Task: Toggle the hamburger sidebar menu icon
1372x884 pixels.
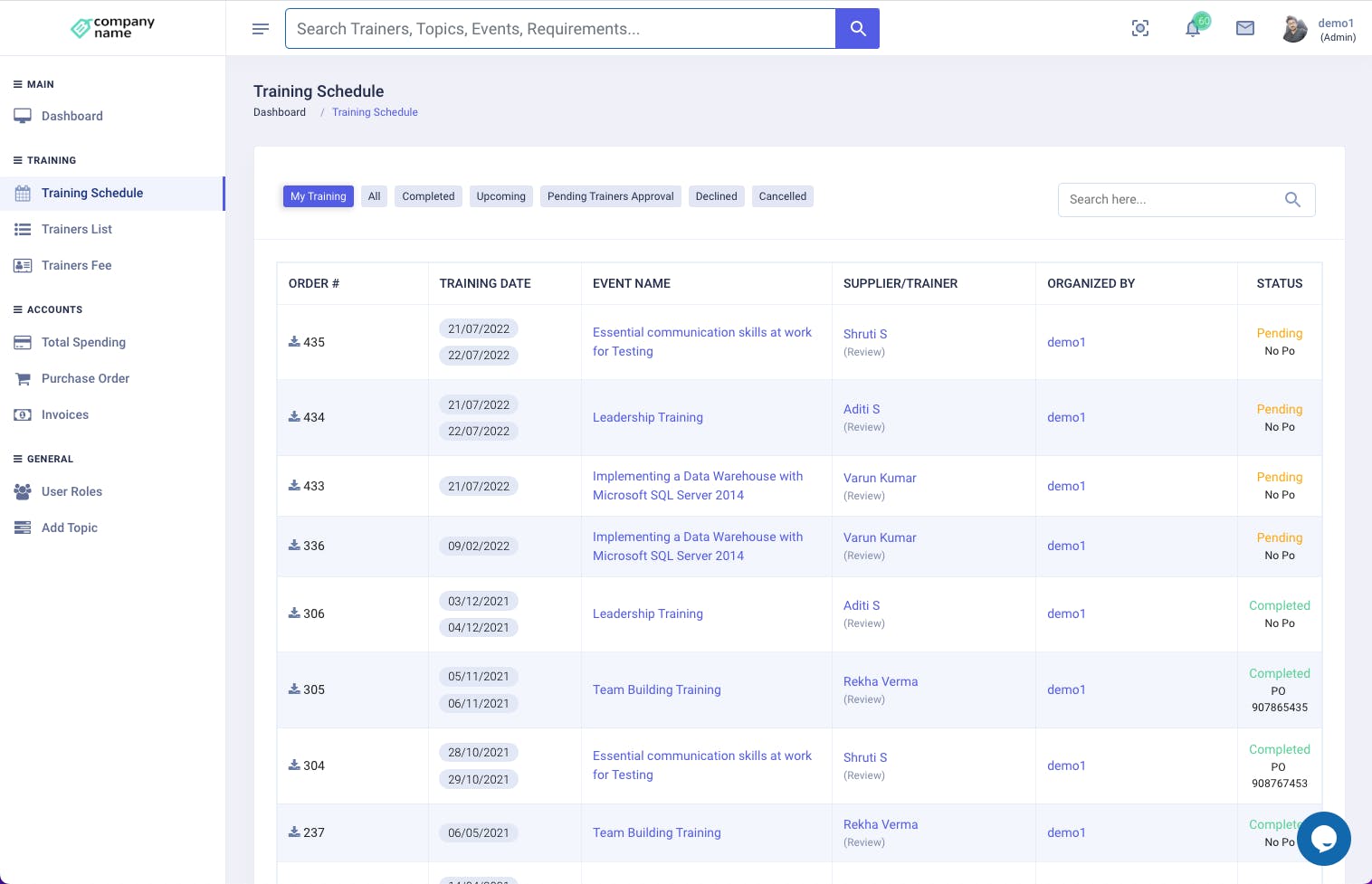Action: coord(261,29)
